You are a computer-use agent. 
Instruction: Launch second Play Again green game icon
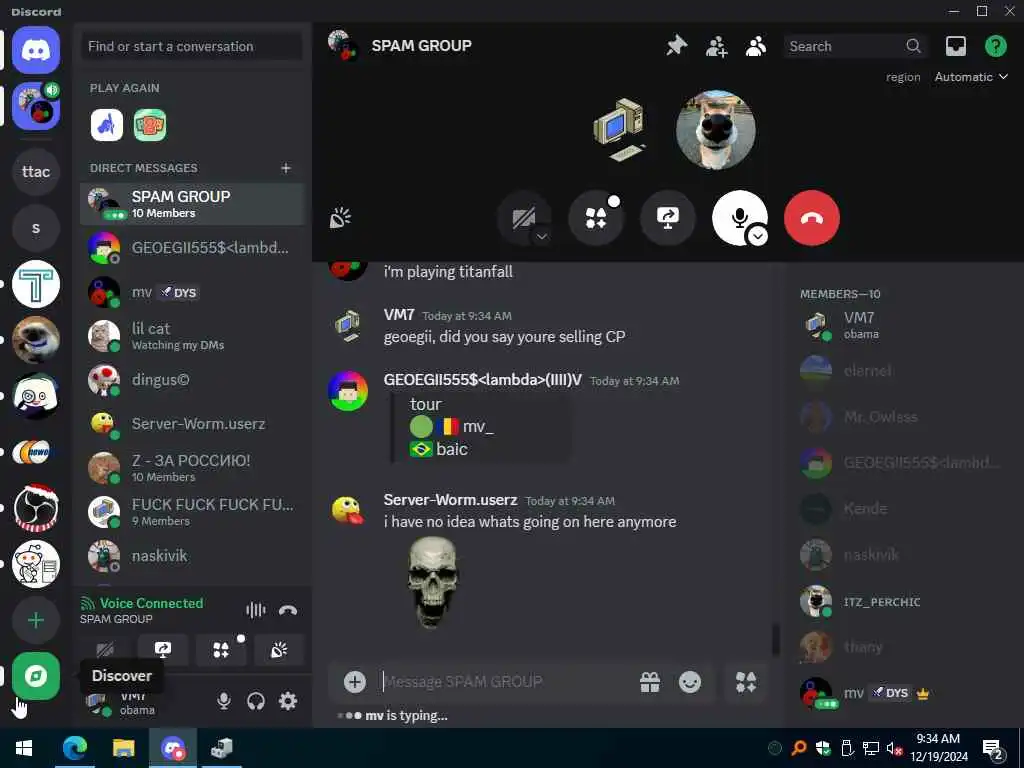click(150, 125)
